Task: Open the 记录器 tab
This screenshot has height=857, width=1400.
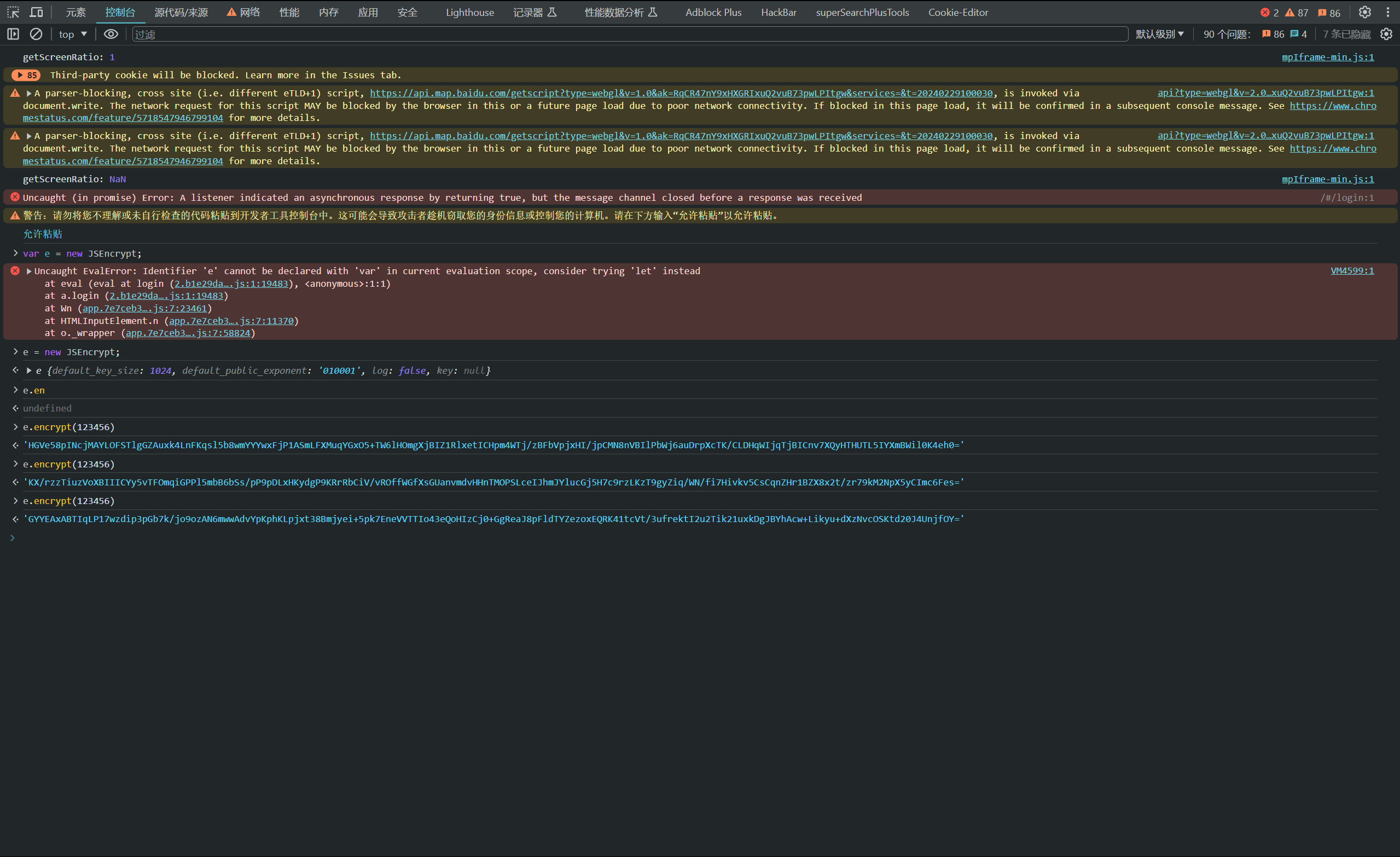Action: point(535,12)
